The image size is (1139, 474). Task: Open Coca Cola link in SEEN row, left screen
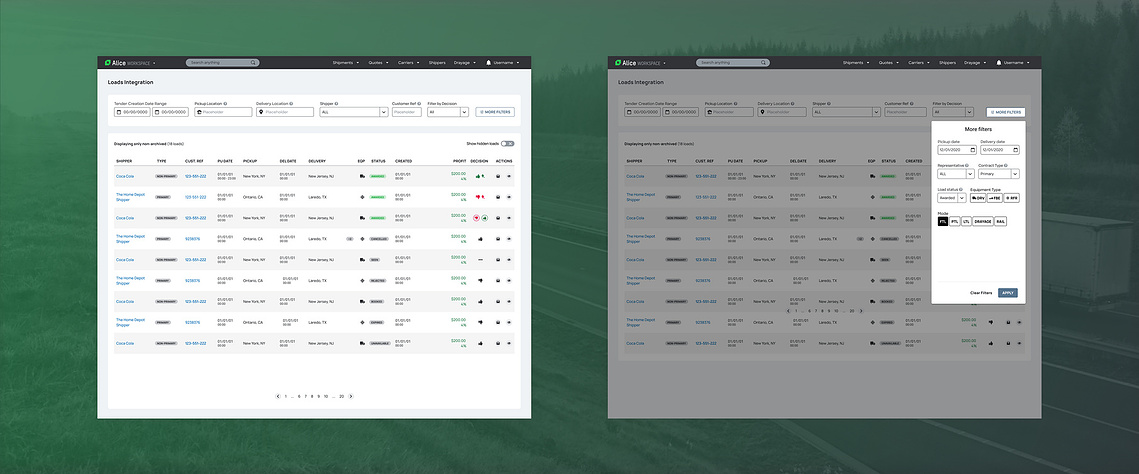[125, 259]
